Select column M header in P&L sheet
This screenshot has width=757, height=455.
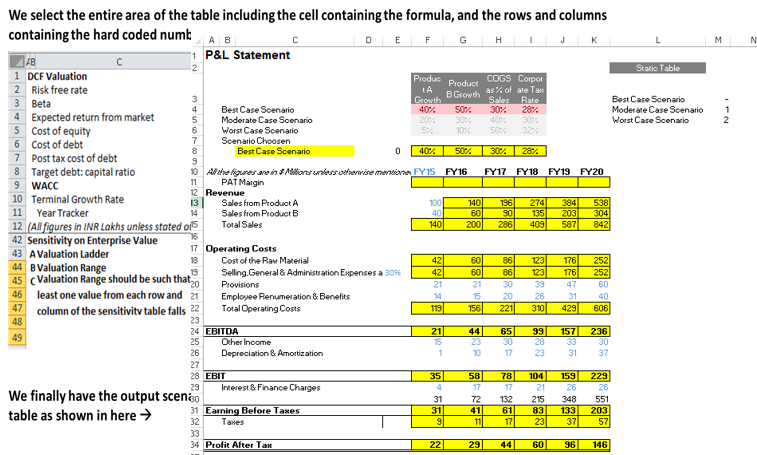pos(718,40)
